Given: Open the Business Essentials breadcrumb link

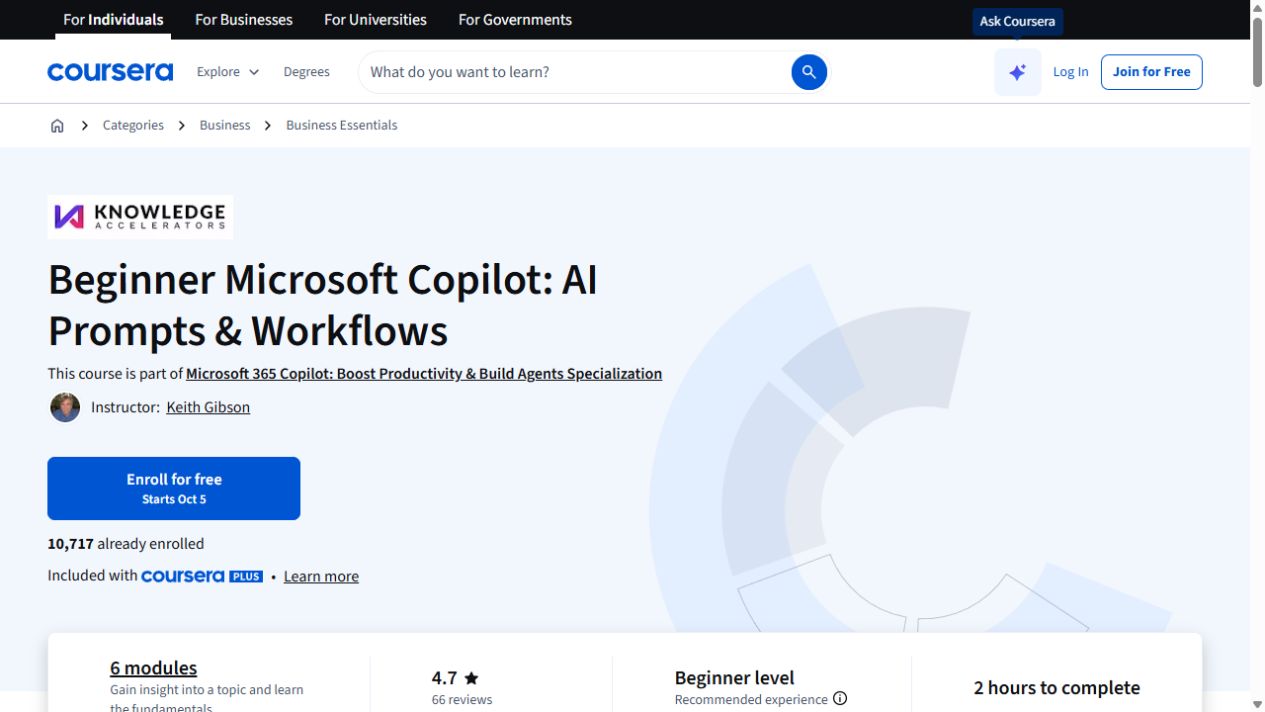Looking at the screenshot, I should tap(341, 125).
